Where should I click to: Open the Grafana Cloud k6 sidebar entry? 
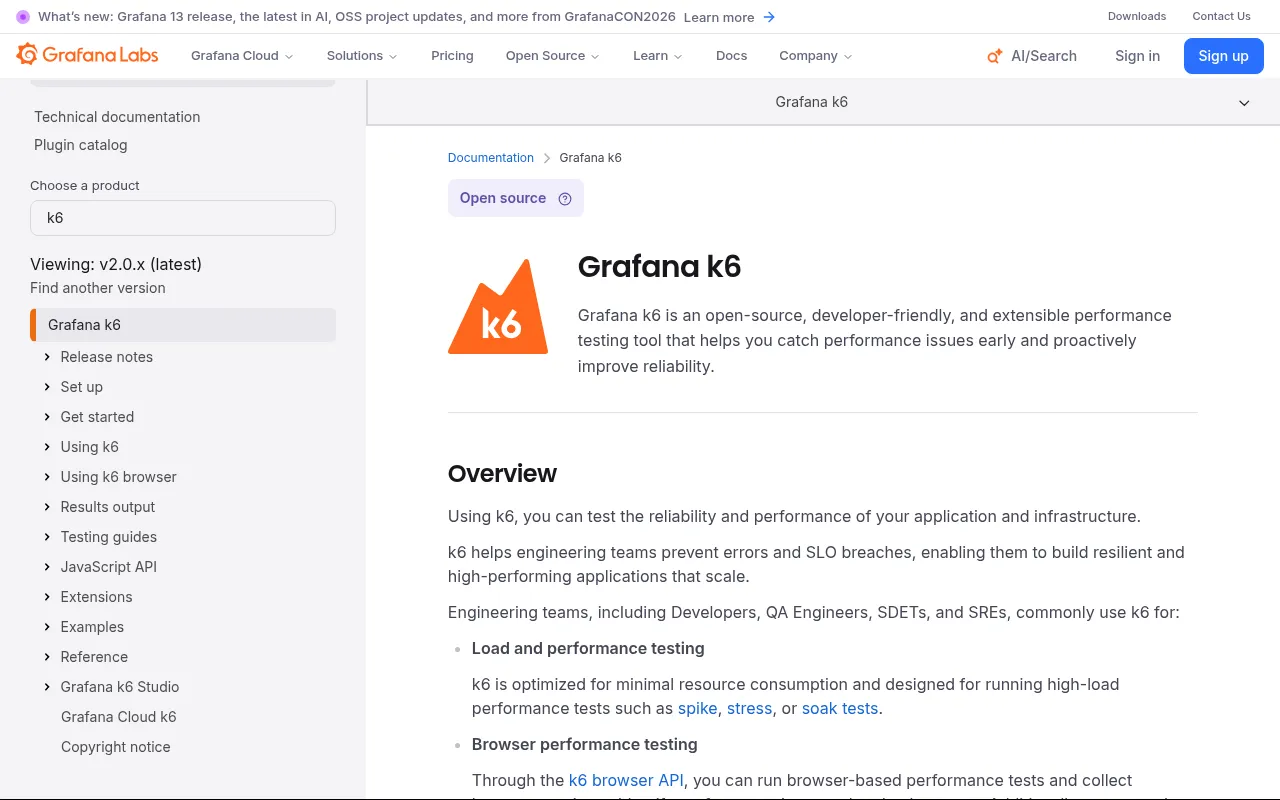[x=119, y=717]
